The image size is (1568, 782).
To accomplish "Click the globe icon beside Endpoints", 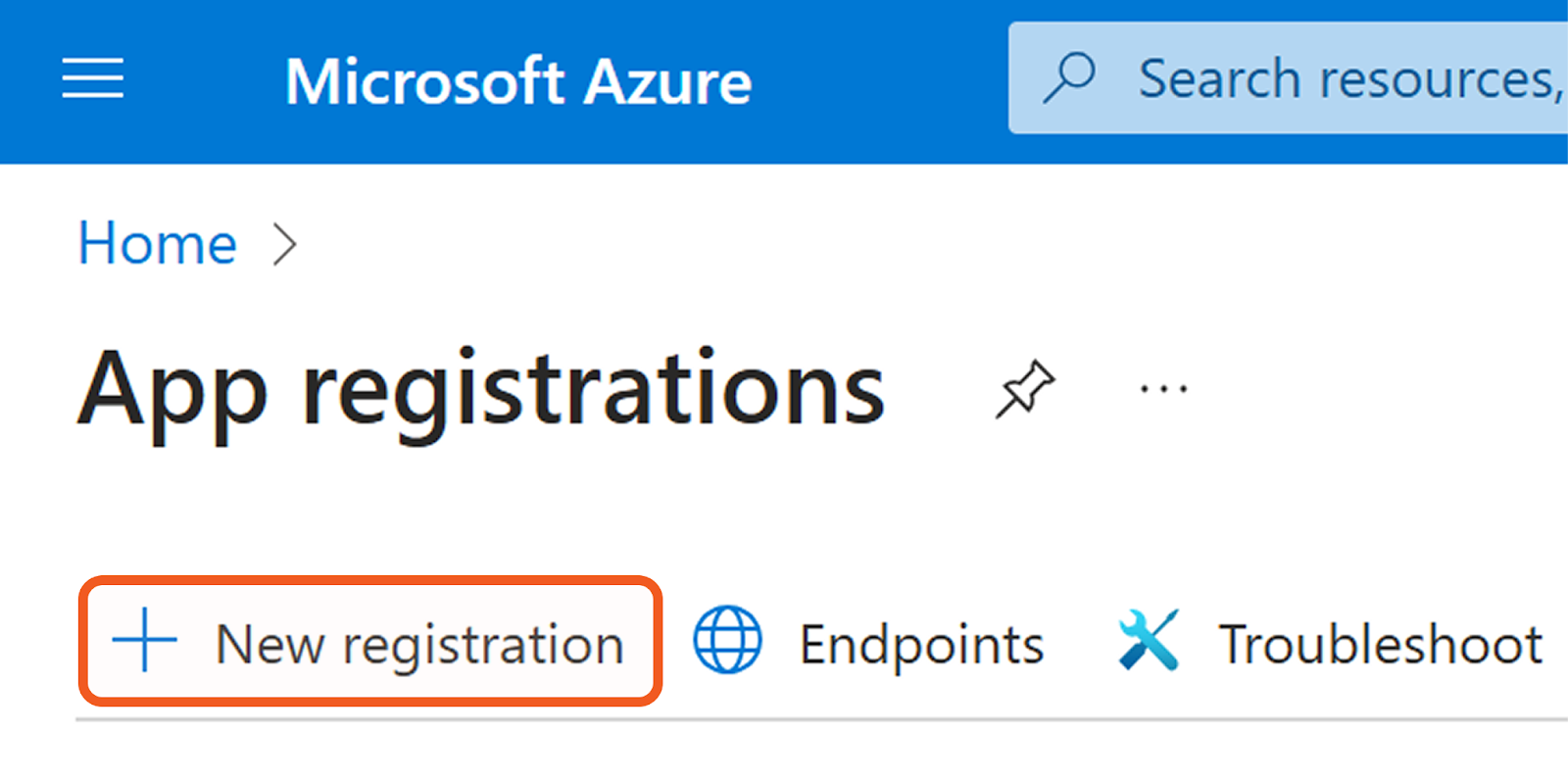I will tap(727, 641).
